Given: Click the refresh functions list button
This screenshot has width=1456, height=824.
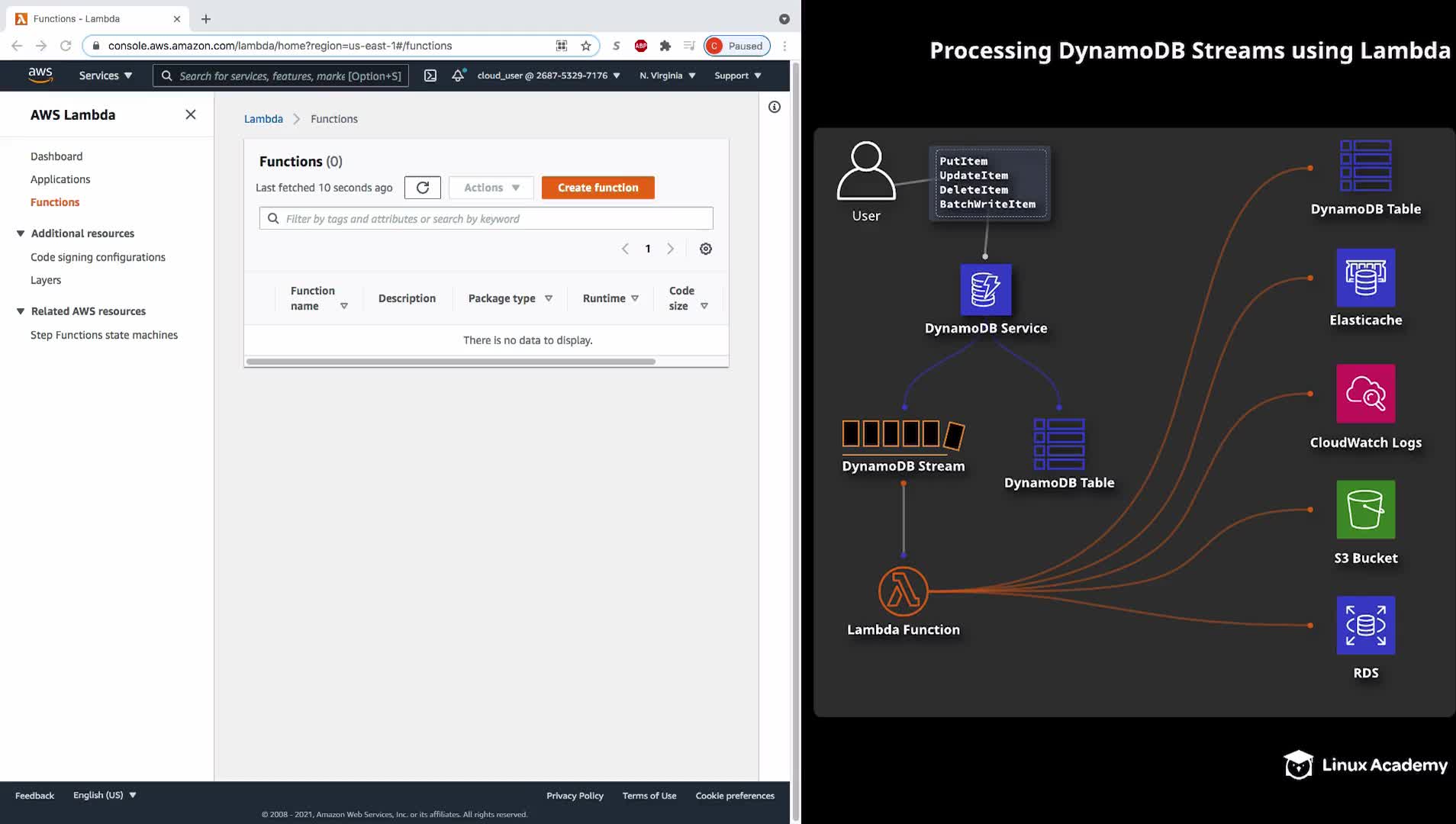Looking at the screenshot, I should point(422,188).
